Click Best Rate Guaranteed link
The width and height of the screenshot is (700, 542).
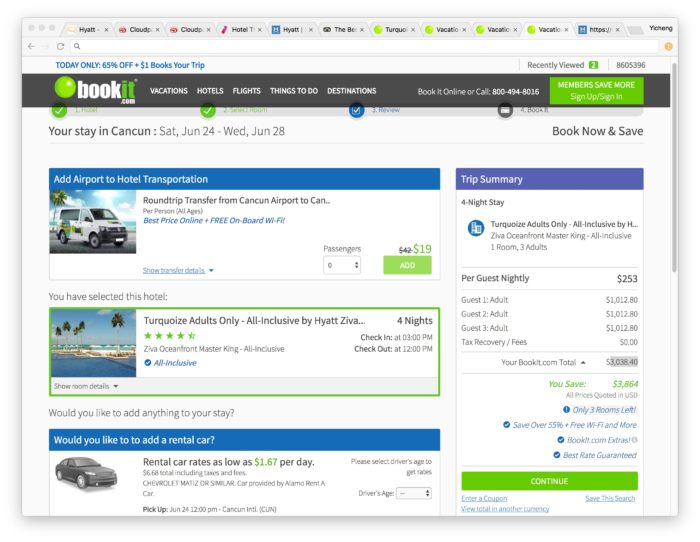600,455
